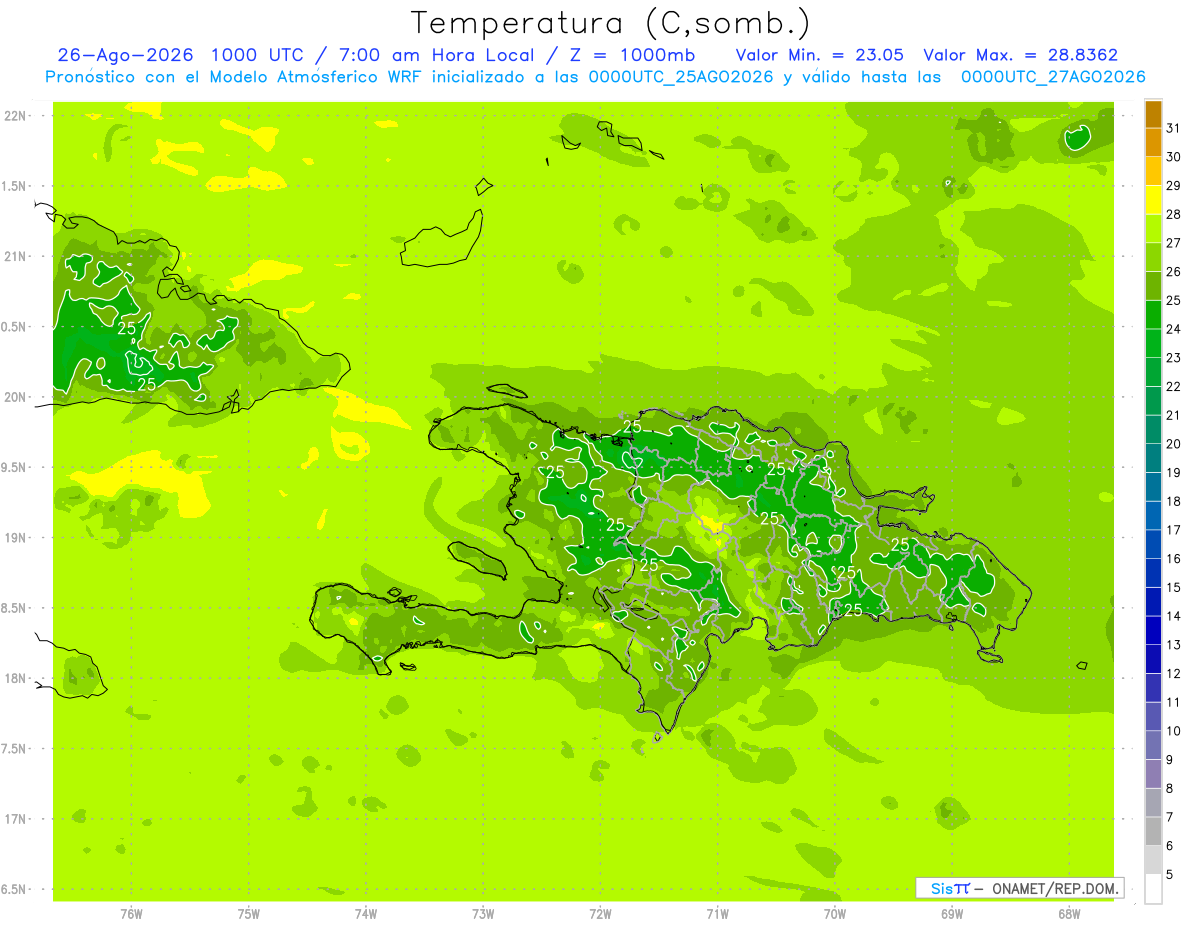Click the '19N' latitude label

16,538
